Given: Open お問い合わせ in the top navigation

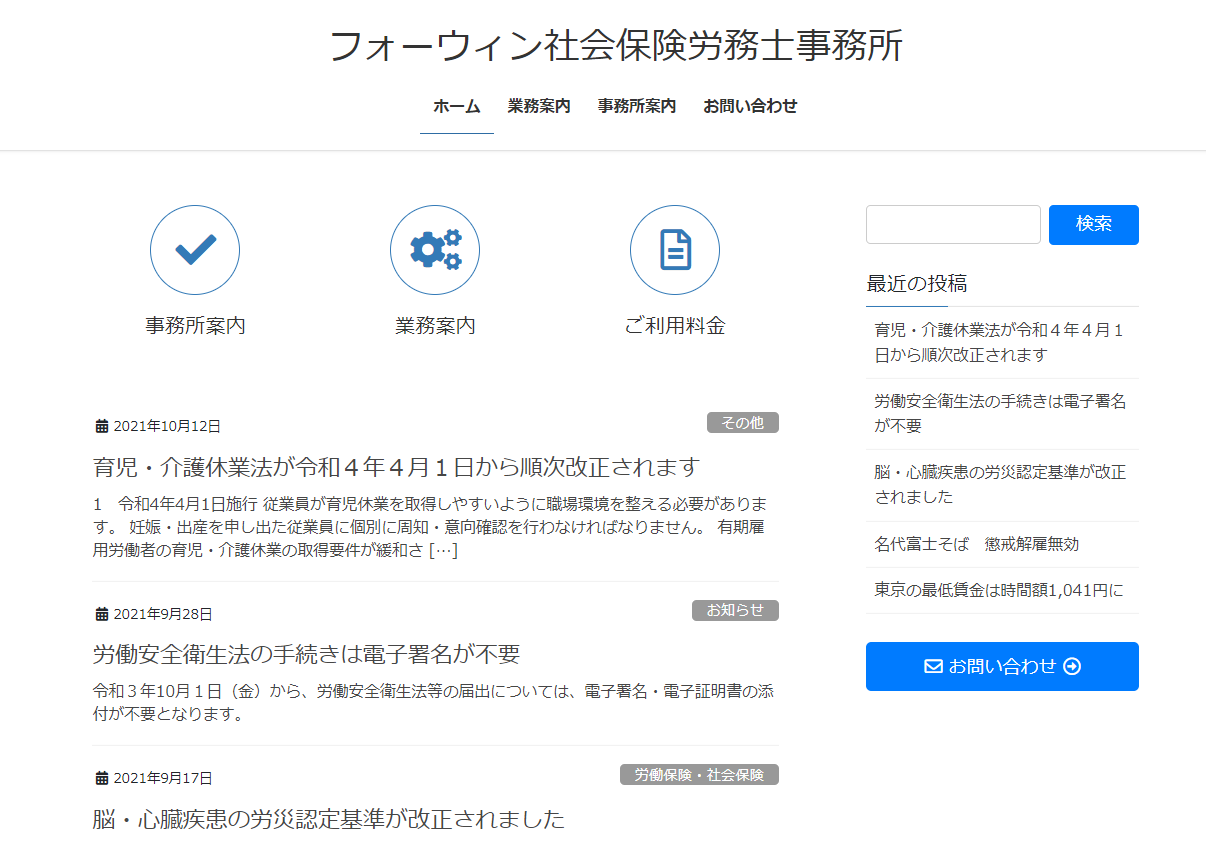Looking at the screenshot, I should pyautogui.click(x=750, y=106).
